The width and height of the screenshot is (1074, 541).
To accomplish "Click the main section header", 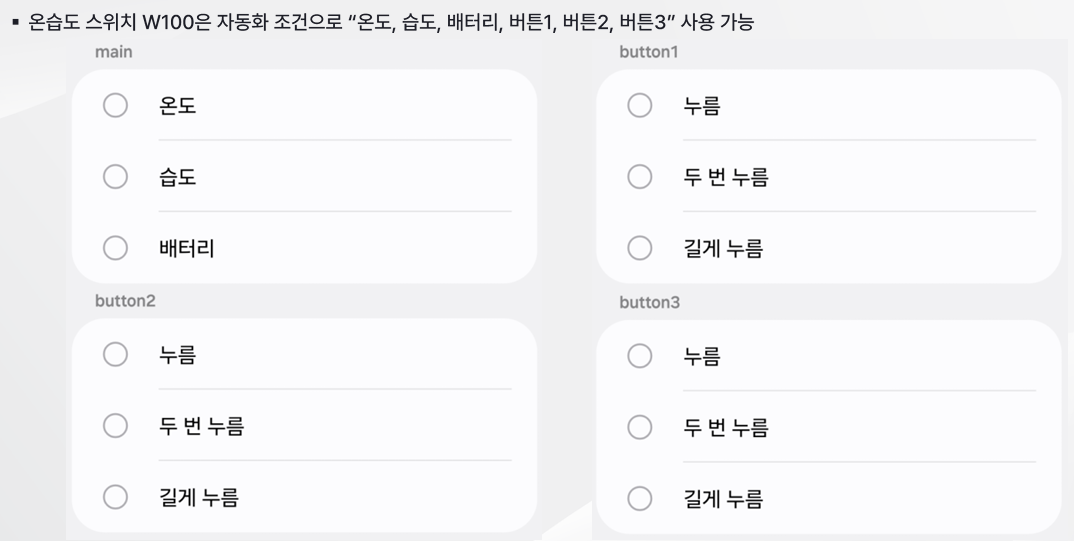I will (113, 53).
